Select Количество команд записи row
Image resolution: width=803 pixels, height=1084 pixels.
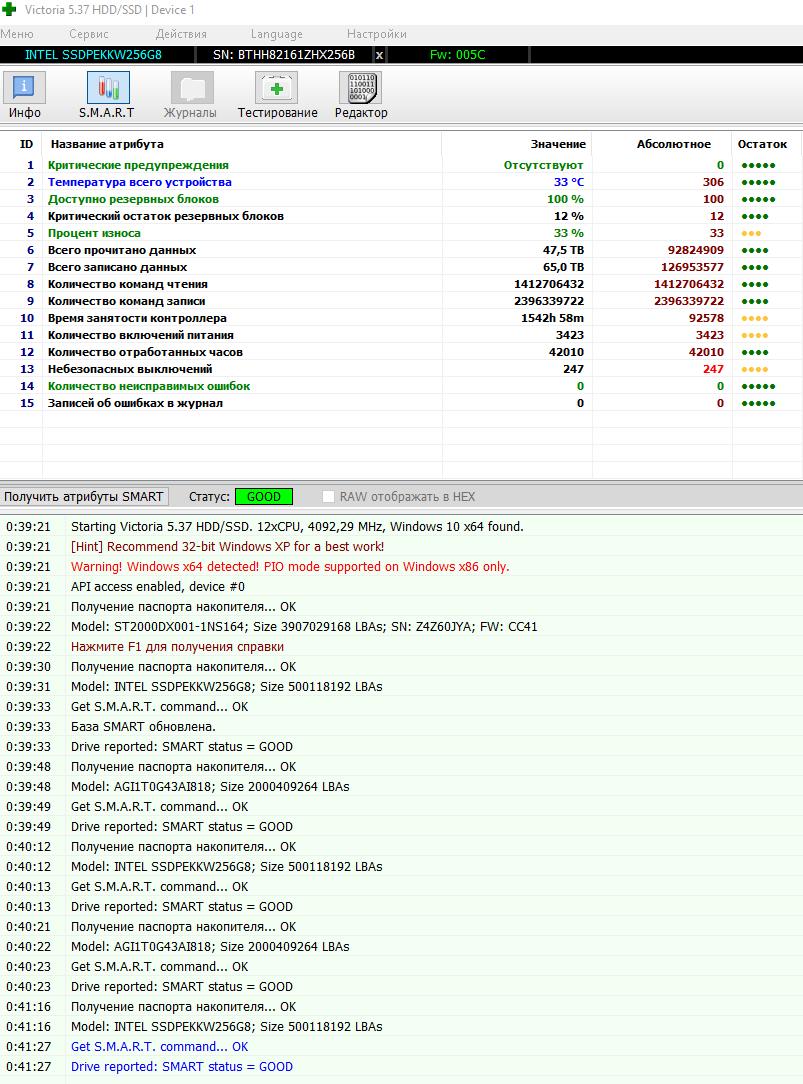pyautogui.click(x=401, y=301)
